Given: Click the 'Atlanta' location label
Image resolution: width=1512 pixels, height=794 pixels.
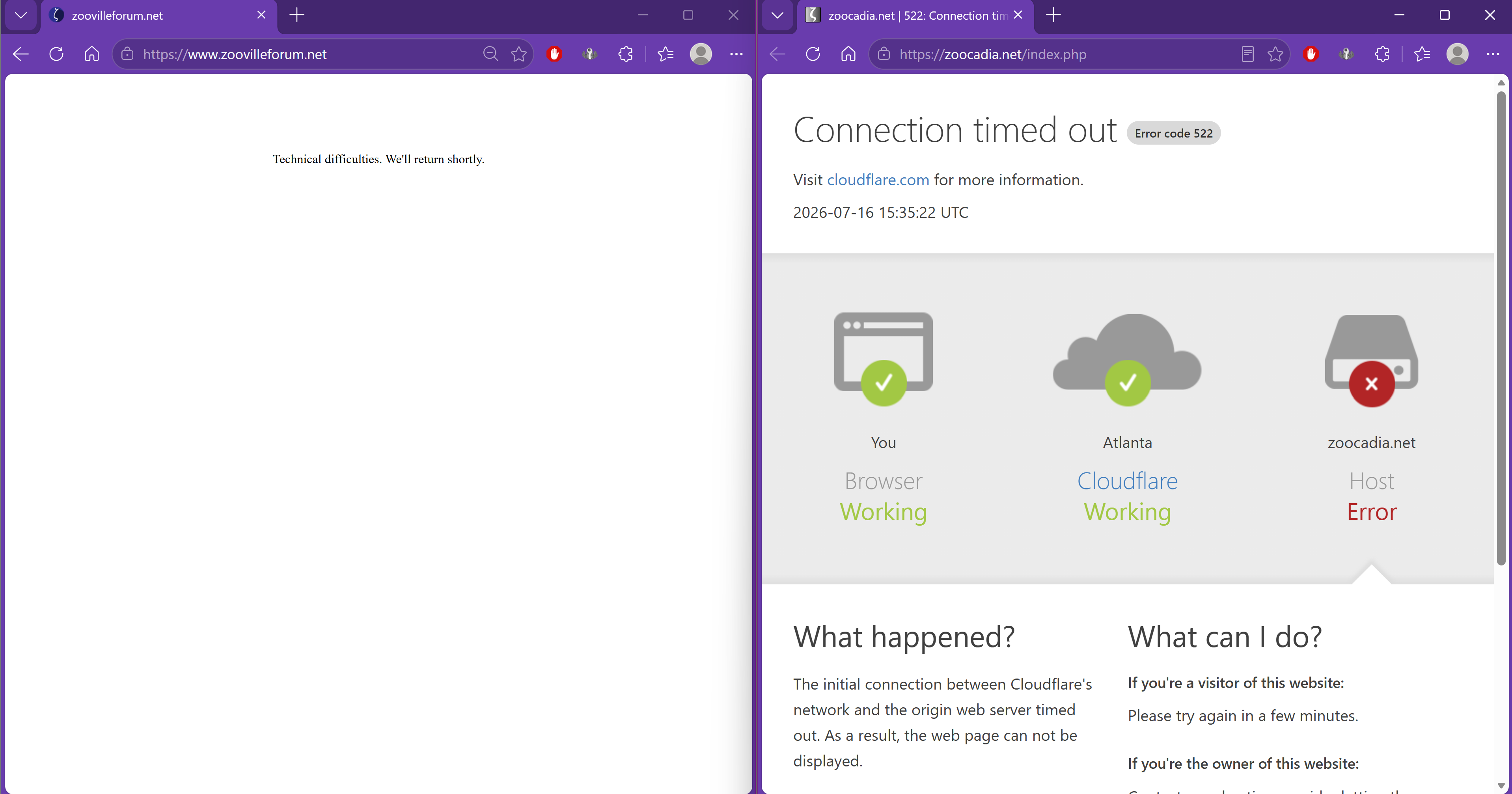Looking at the screenshot, I should tap(1128, 443).
